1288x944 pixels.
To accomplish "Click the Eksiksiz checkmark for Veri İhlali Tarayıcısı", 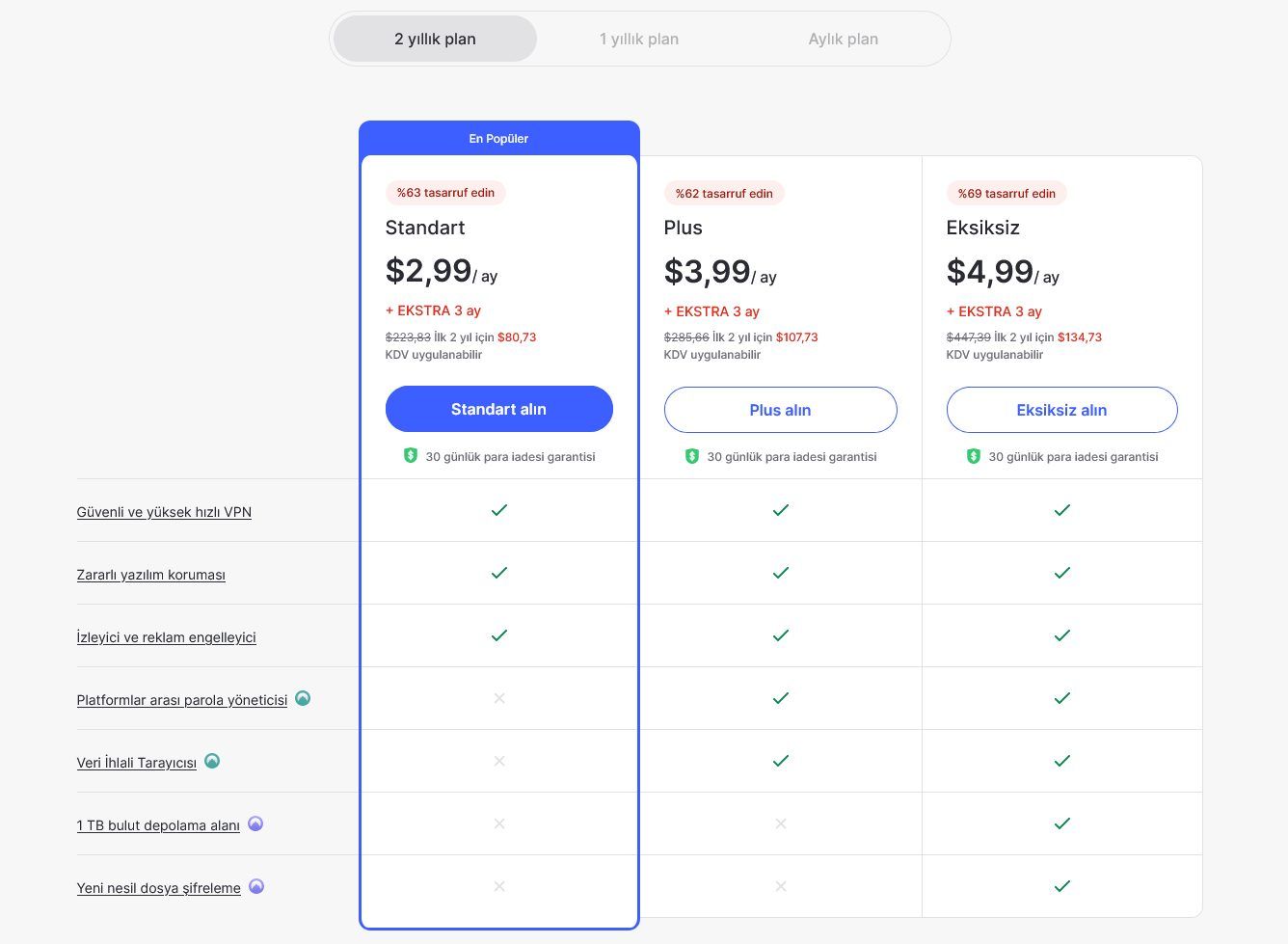I will pyautogui.click(x=1062, y=761).
